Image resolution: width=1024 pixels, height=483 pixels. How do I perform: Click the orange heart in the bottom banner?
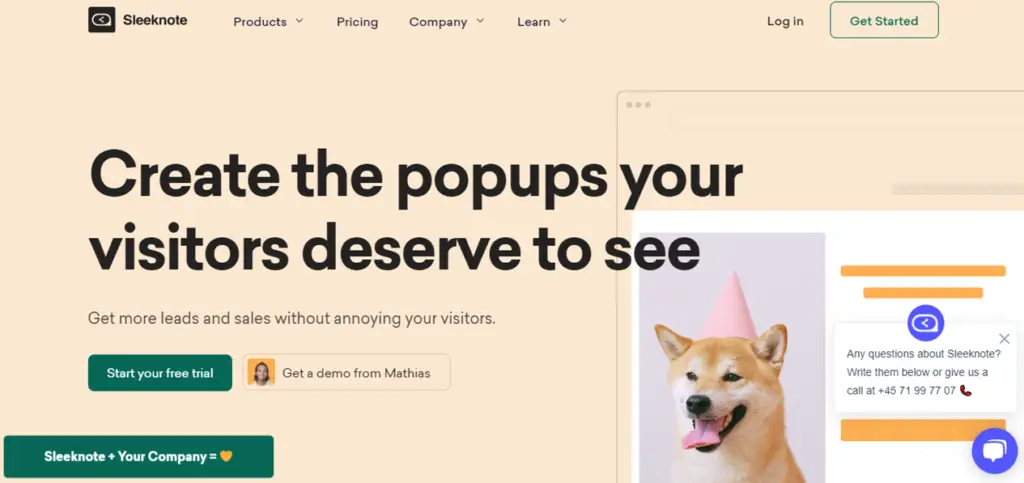pos(226,456)
